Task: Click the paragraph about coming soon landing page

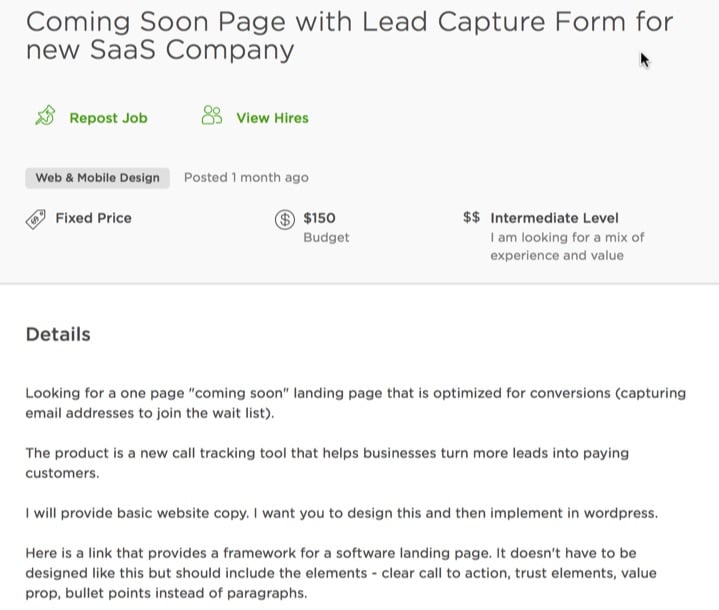Action: point(355,403)
